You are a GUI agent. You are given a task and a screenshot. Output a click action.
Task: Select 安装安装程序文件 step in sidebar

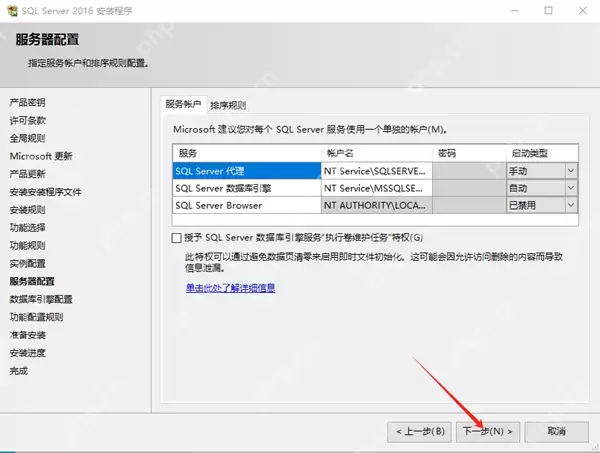coord(46,192)
